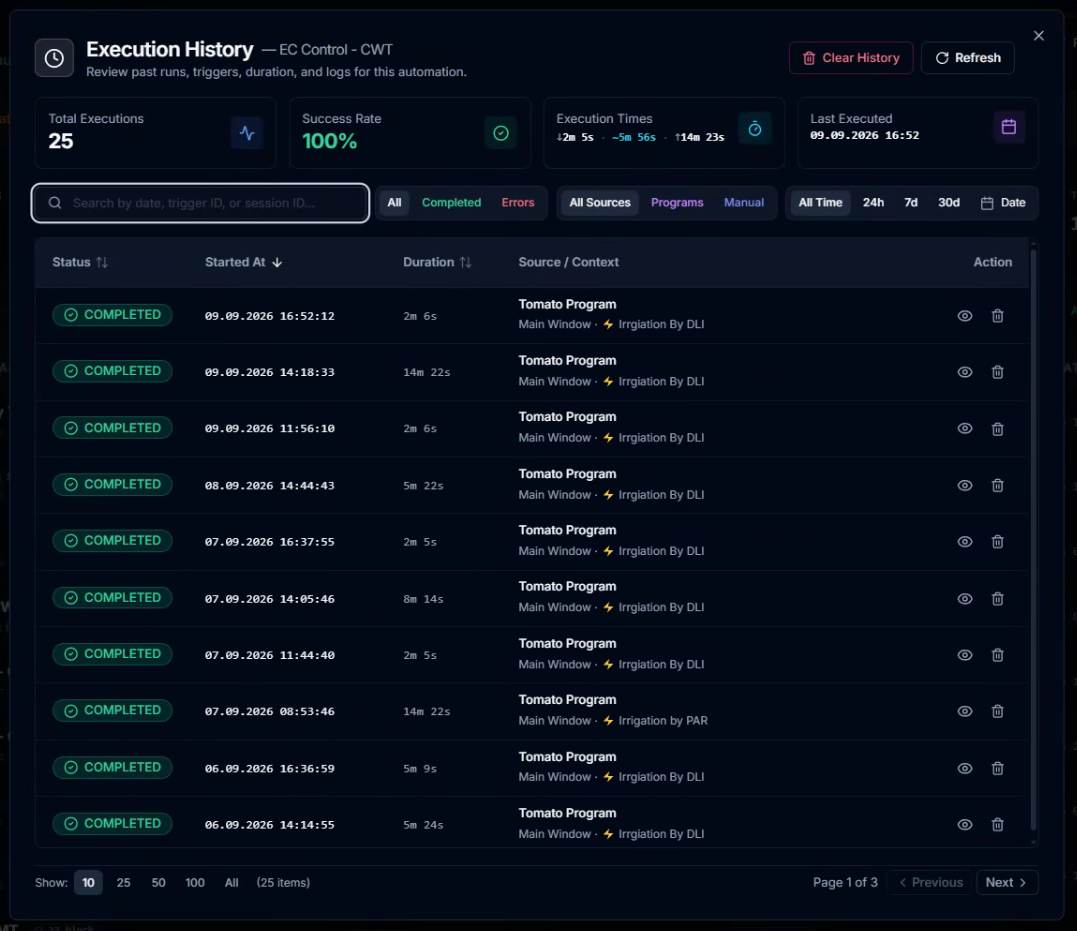Image resolution: width=1077 pixels, height=931 pixels.
Task: Click the '14m 22s' duration of 09.09.2026 14:18:33
Action: pos(427,372)
